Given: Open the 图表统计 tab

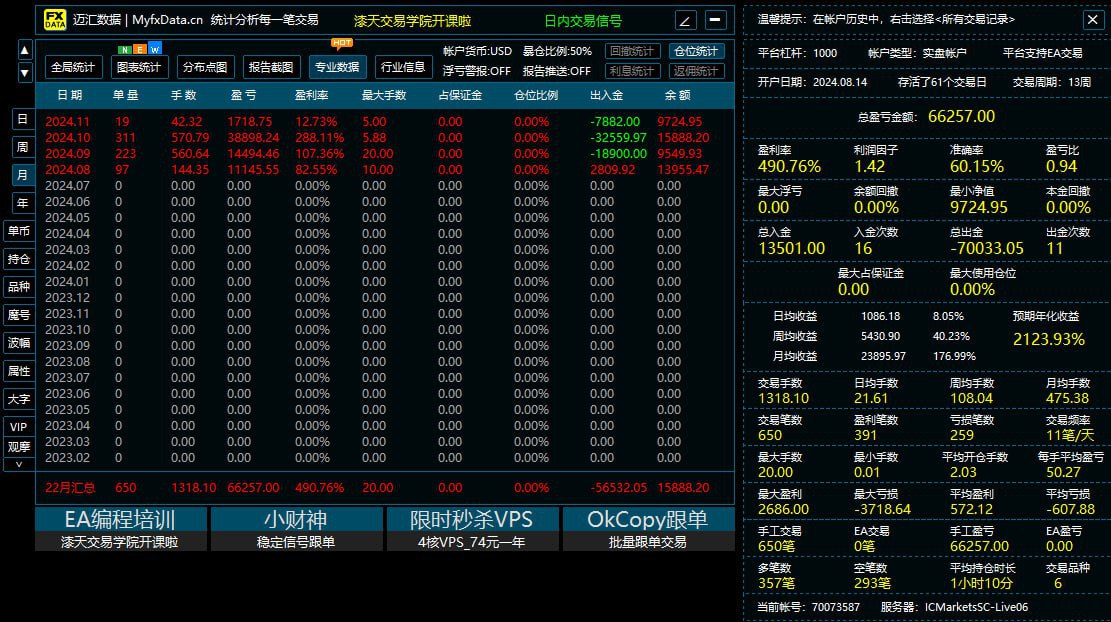Looking at the screenshot, I should pos(139,67).
